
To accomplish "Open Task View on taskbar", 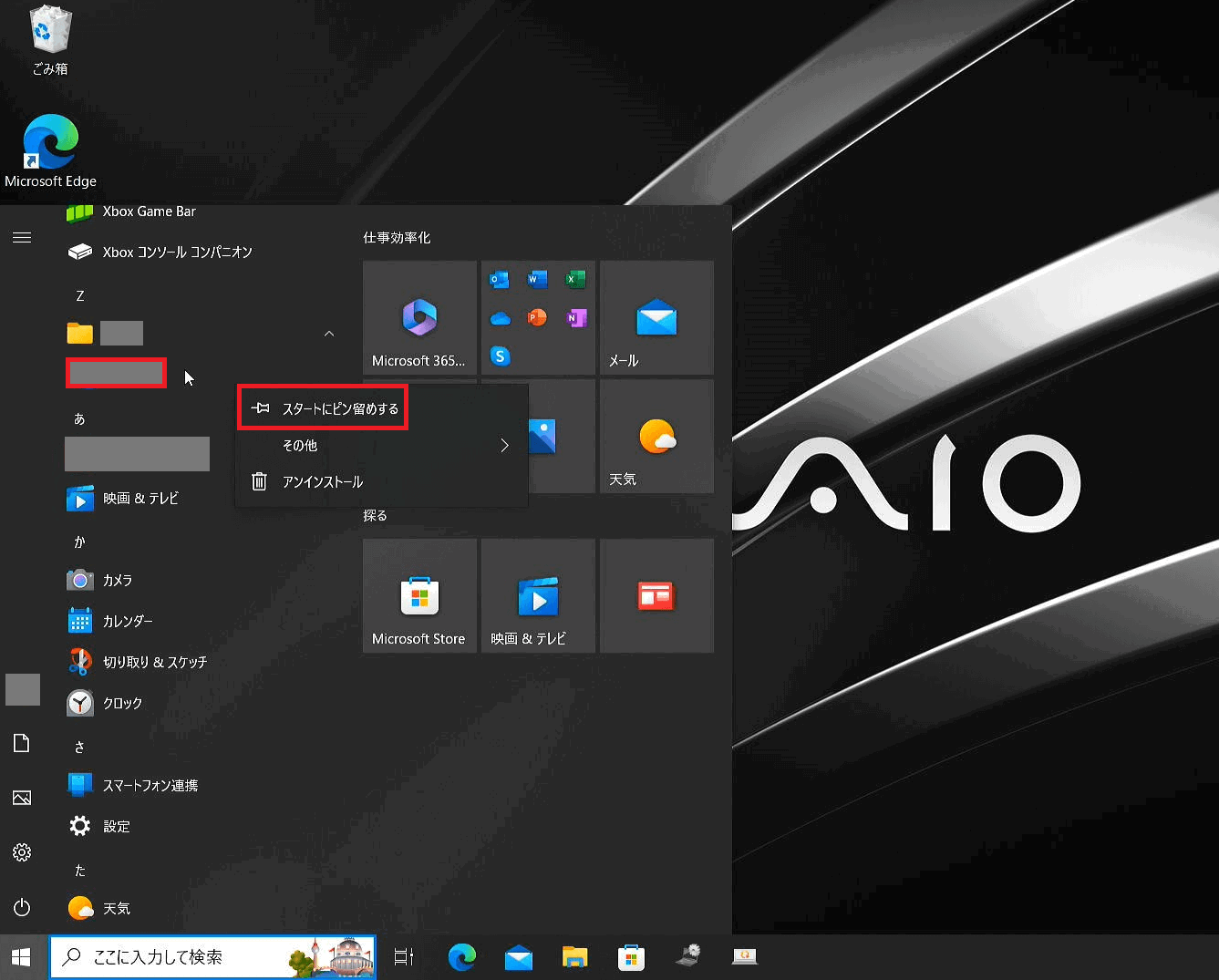I will coord(404,957).
